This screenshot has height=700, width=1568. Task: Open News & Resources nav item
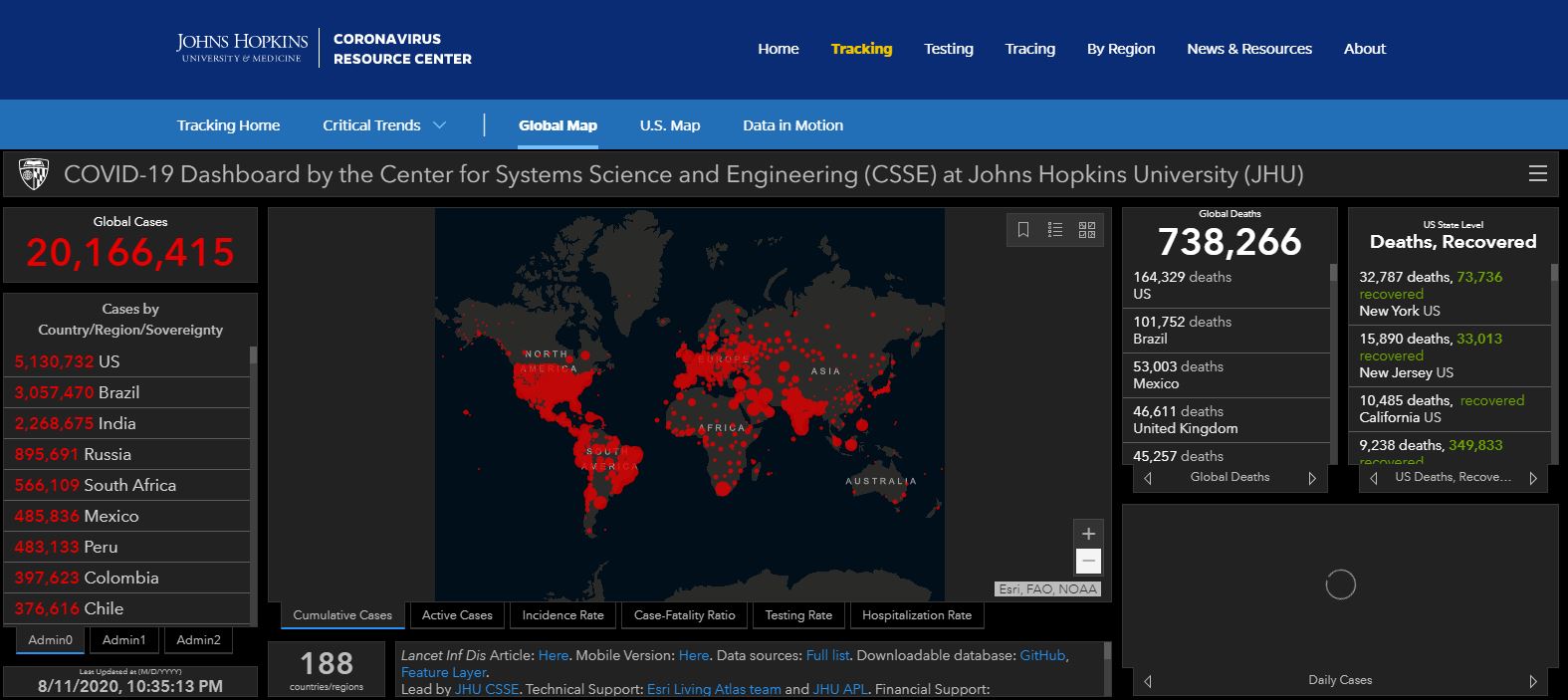tap(1249, 49)
